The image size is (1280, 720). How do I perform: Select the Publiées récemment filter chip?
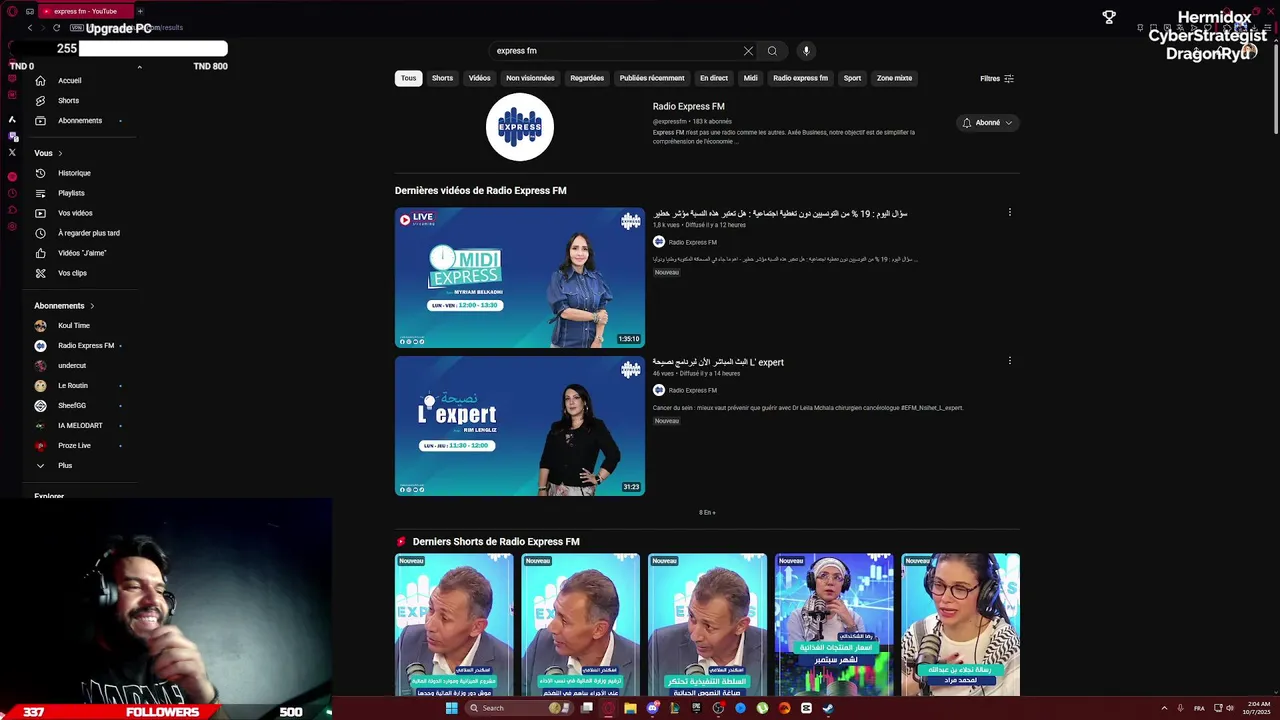tap(652, 78)
